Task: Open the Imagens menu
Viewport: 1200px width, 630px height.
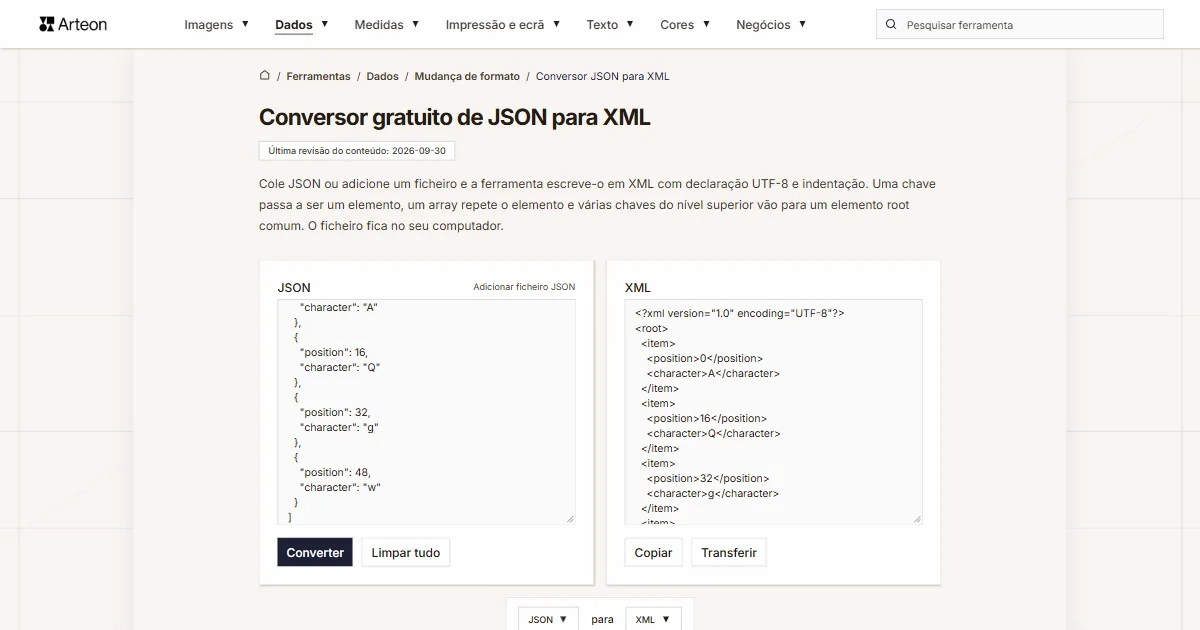Action: click(216, 24)
